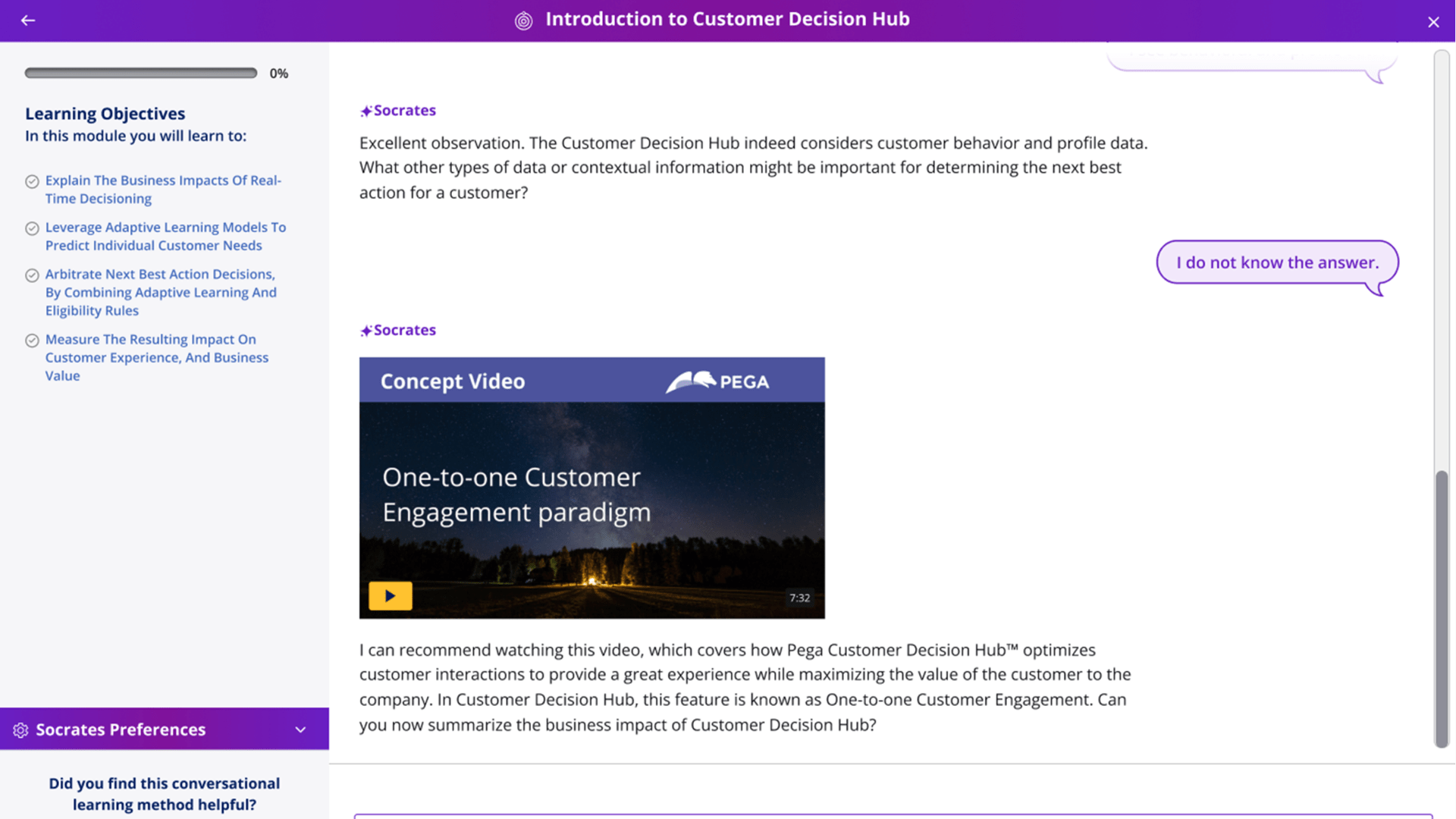
Task: Close the module with the X icon
Action: point(1432,22)
